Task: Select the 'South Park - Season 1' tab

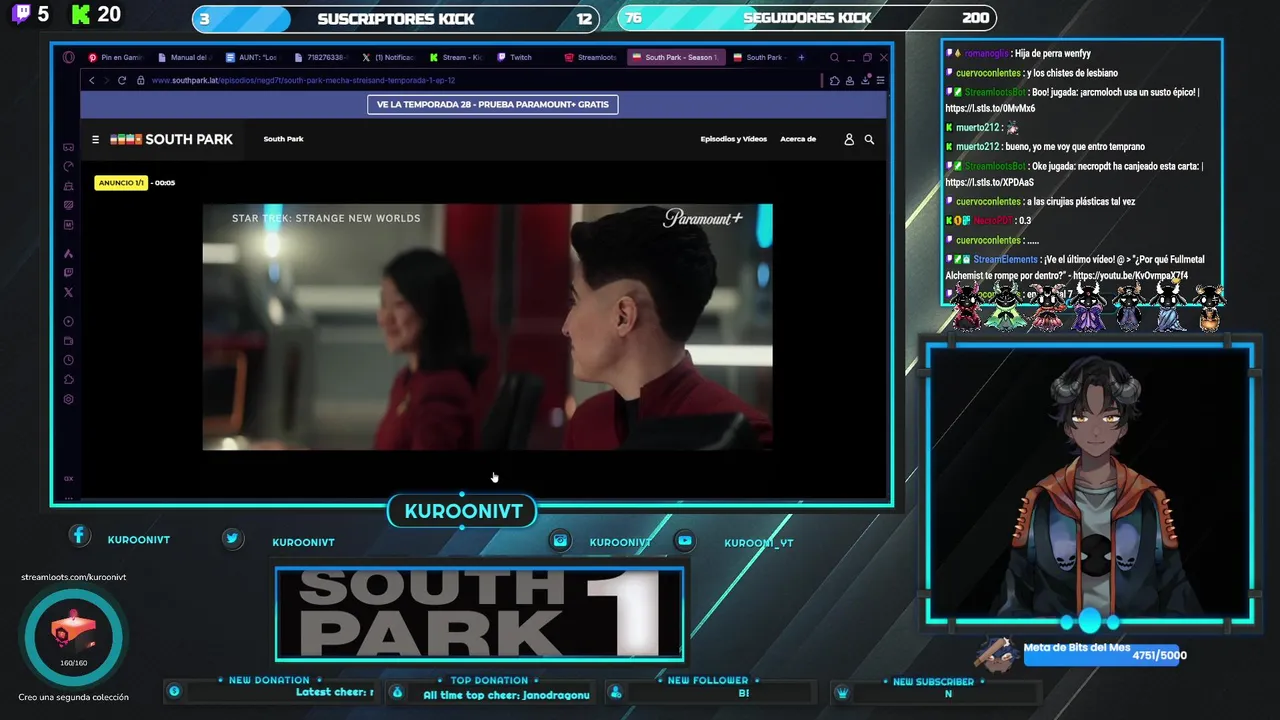Action: pyautogui.click(x=674, y=57)
